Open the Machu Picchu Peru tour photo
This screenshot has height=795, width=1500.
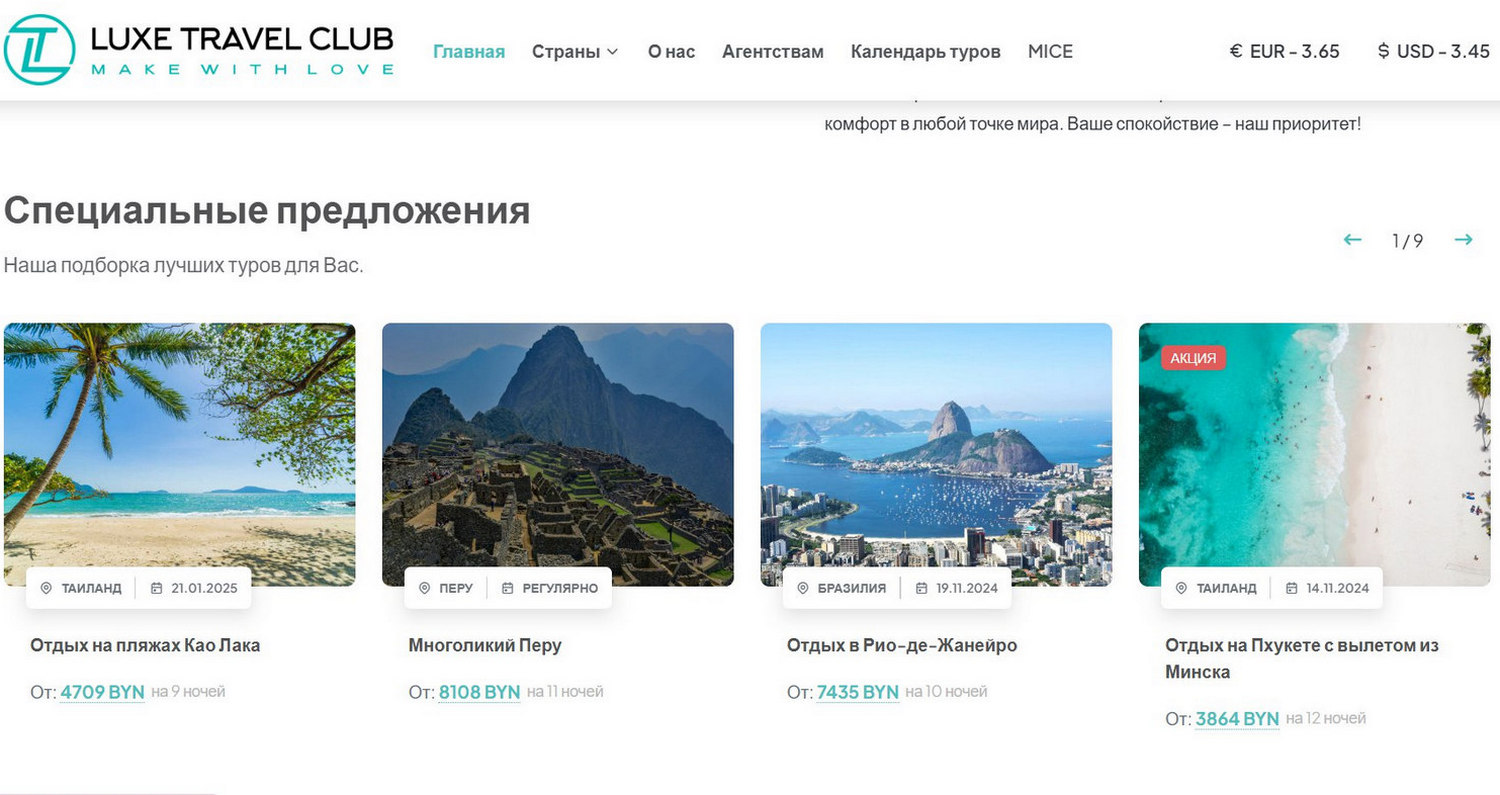click(558, 454)
